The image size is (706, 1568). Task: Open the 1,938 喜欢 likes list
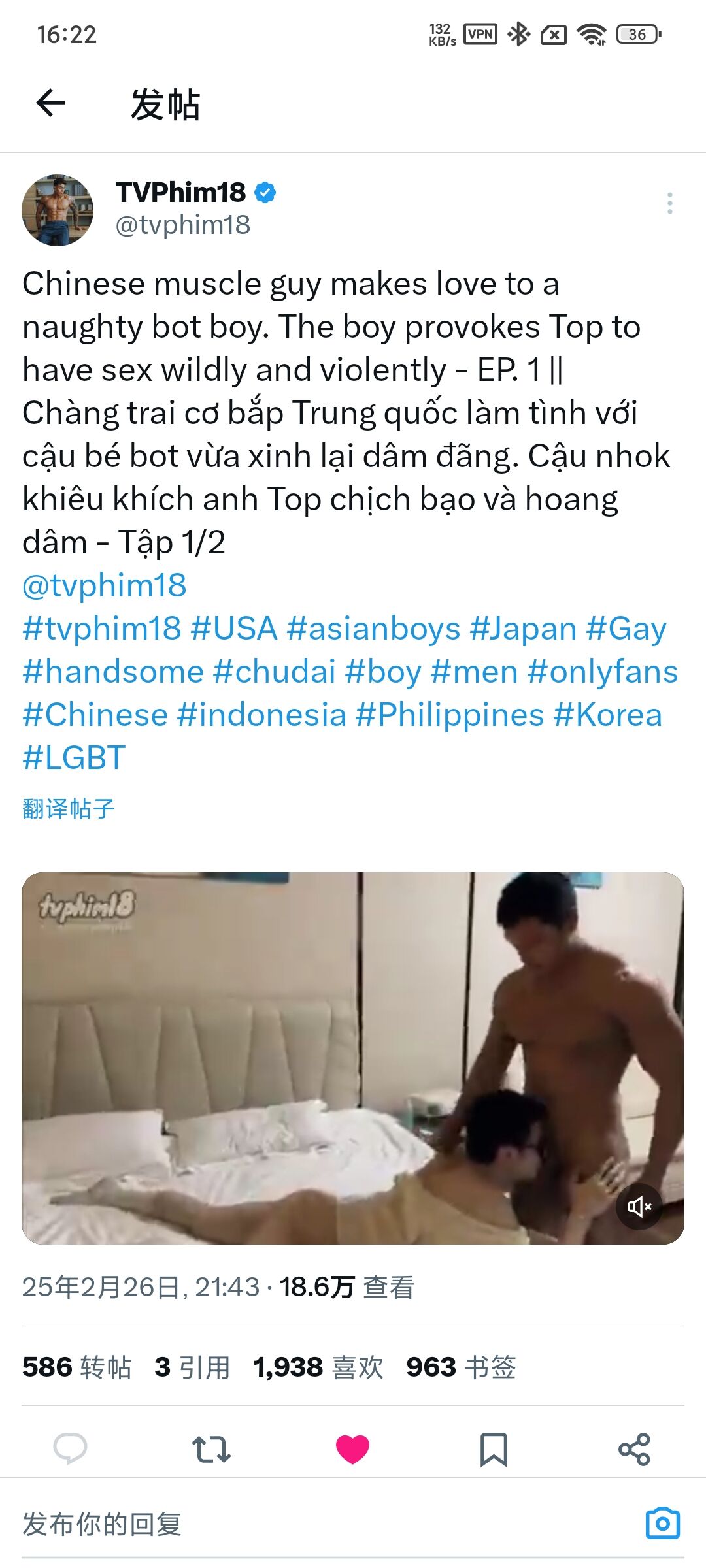click(318, 1367)
